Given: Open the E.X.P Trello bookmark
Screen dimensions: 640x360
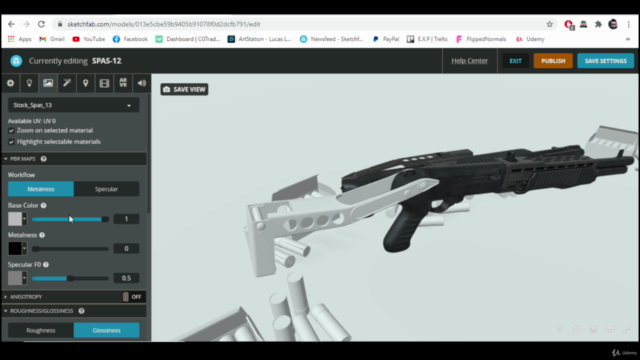Looking at the screenshot, I should coord(427,39).
